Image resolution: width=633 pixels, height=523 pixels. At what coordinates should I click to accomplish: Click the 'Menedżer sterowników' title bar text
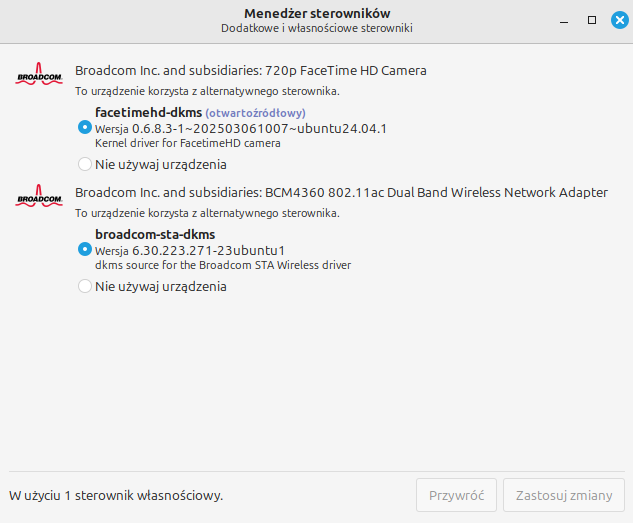(x=317, y=13)
